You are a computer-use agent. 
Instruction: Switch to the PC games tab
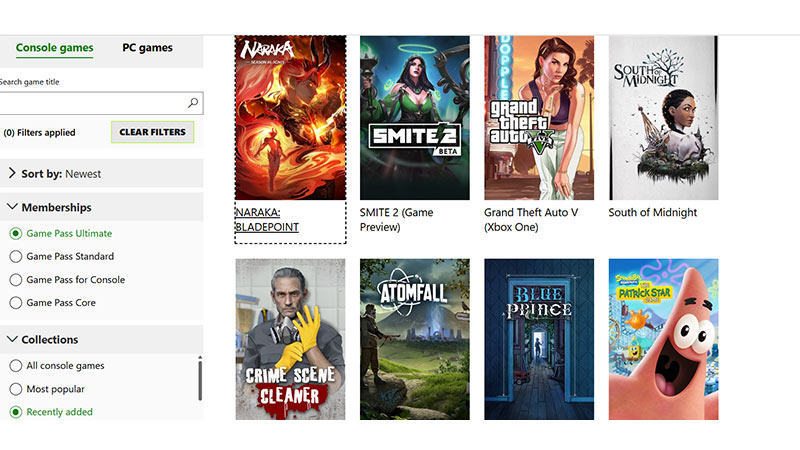pos(147,47)
